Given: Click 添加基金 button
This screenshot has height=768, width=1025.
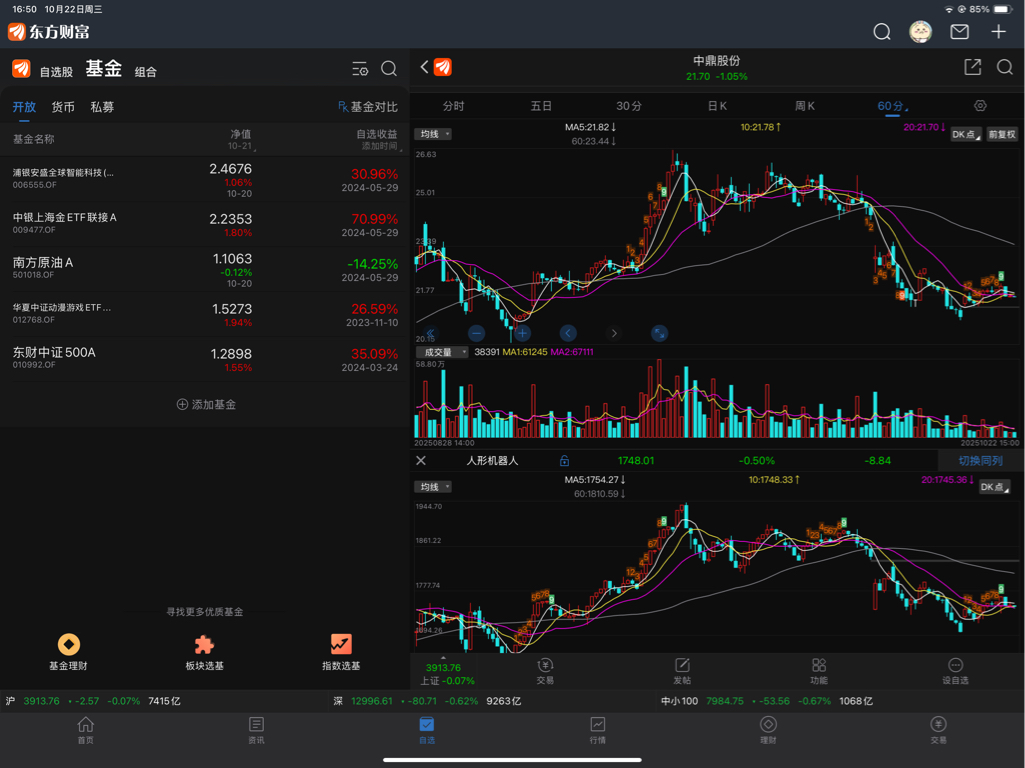Looking at the screenshot, I should [206, 405].
